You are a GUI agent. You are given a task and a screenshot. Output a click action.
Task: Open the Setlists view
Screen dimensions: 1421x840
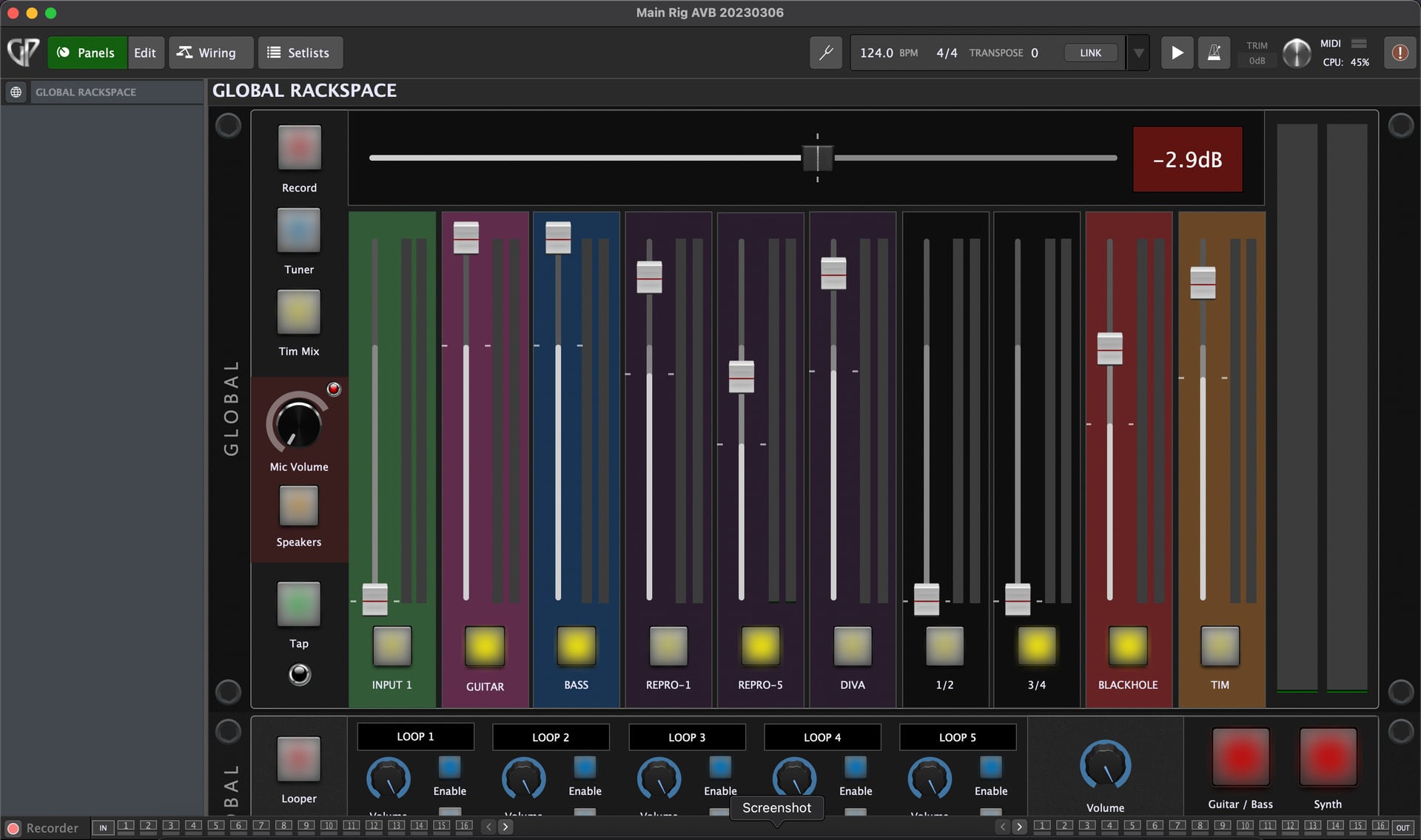click(x=299, y=53)
